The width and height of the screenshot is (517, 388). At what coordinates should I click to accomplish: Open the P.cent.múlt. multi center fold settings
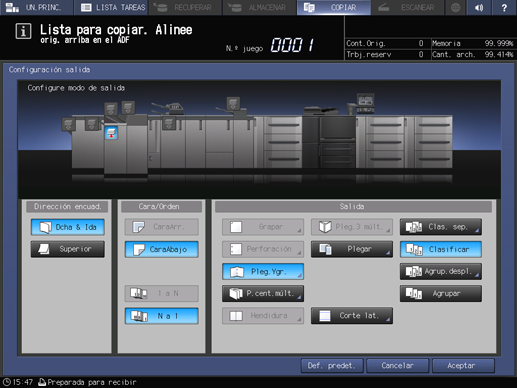263,293
